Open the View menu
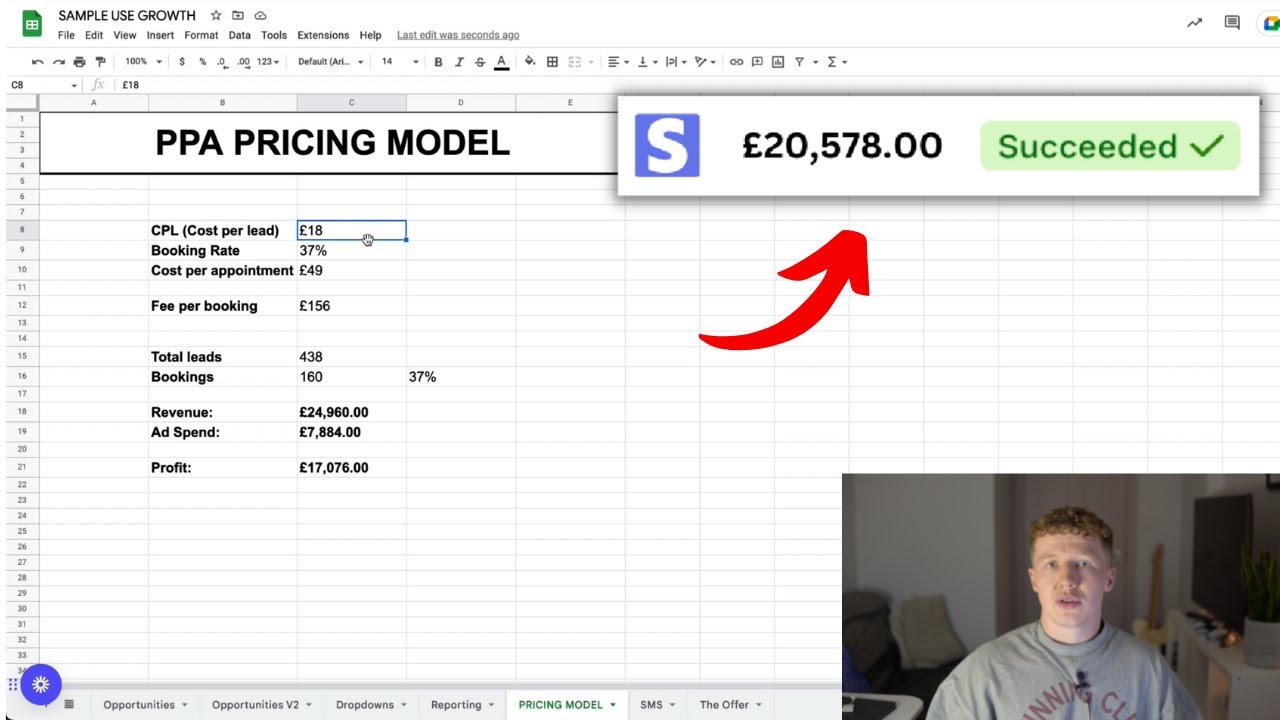The width and height of the screenshot is (1280, 720). click(x=125, y=35)
